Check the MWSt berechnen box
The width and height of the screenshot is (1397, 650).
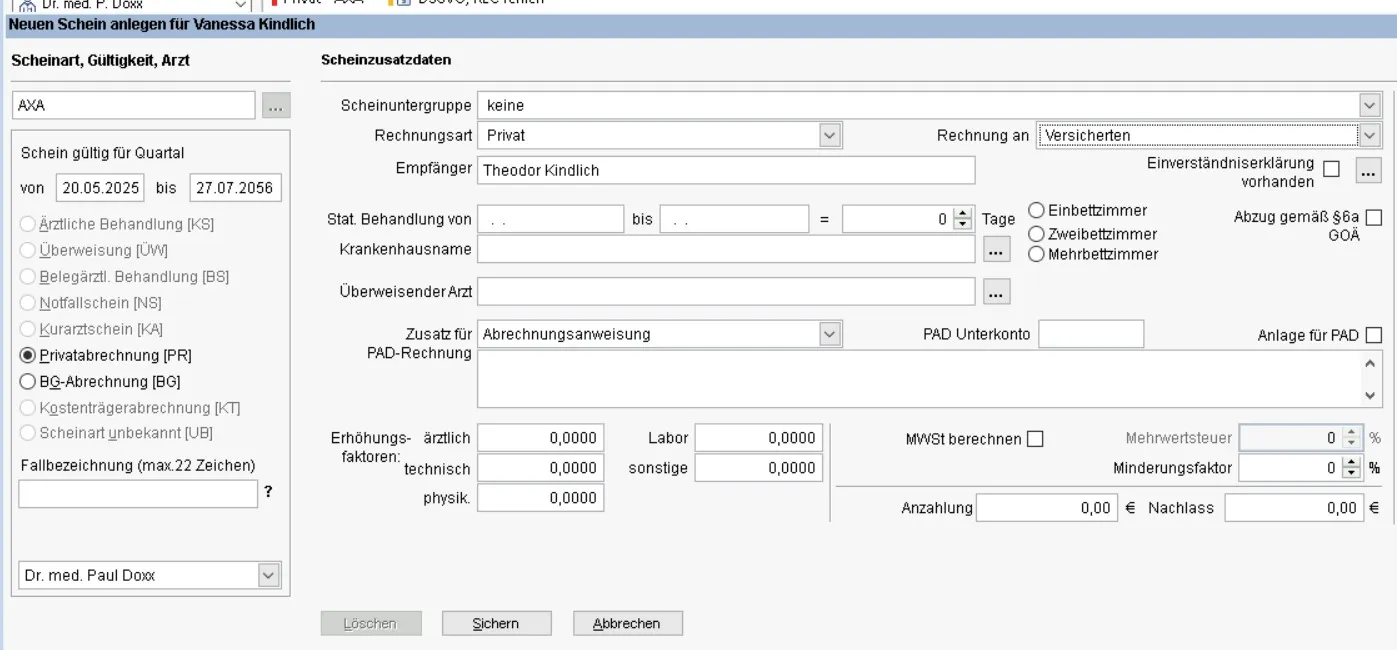click(x=1035, y=439)
